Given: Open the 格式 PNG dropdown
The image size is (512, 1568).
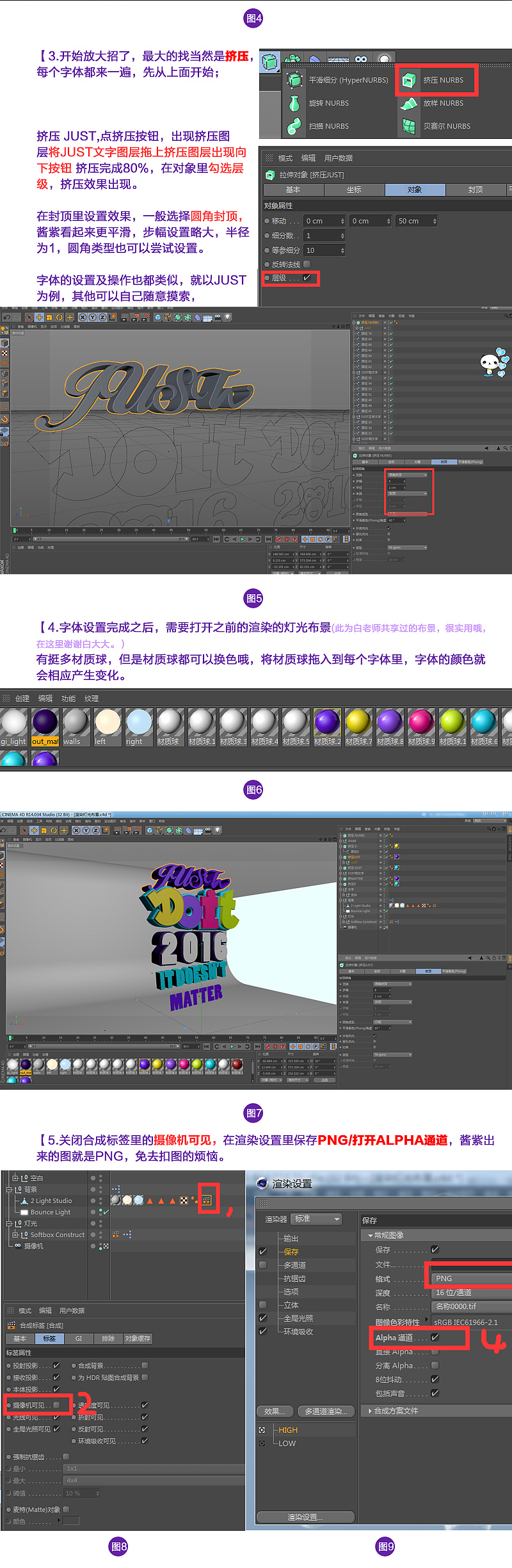Looking at the screenshot, I should 472,1278.
